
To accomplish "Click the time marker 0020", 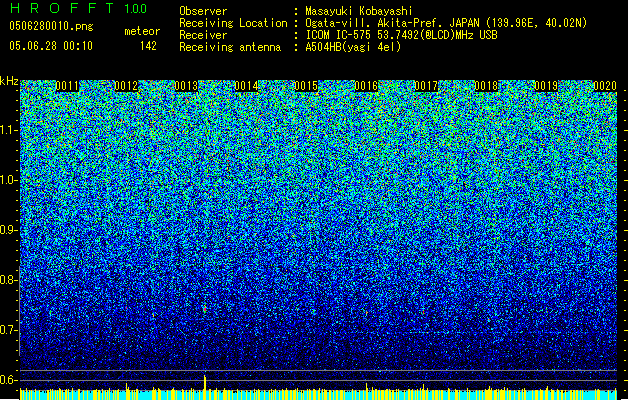I will (x=605, y=86).
